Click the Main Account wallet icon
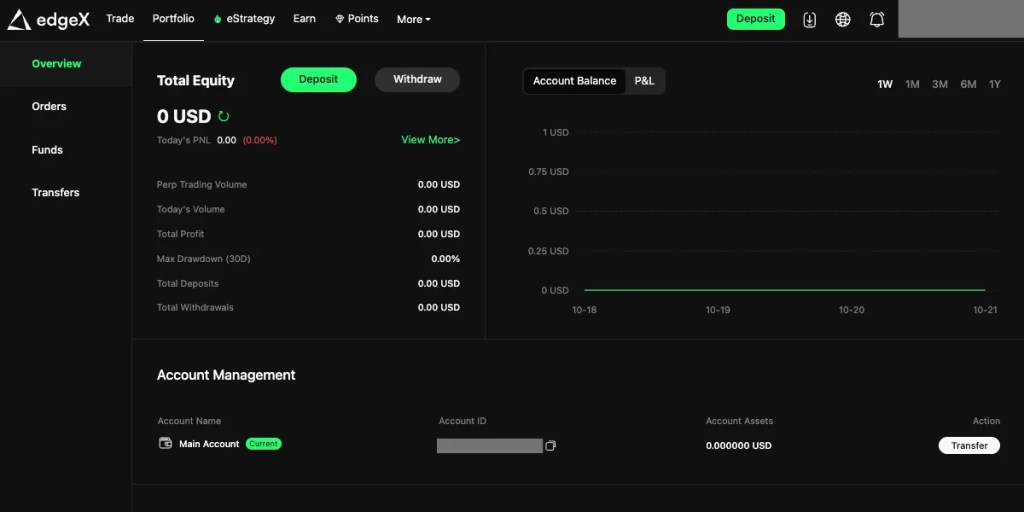The width and height of the screenshot is (1024, 512). click(x=166, y=443)
